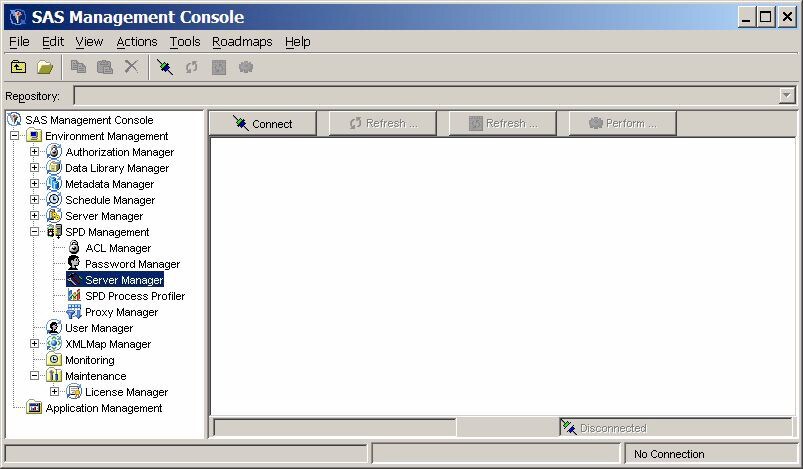Screen dimensions: 803x469
Task: Click the Maintenance tools icon
Action: [54, 375]
